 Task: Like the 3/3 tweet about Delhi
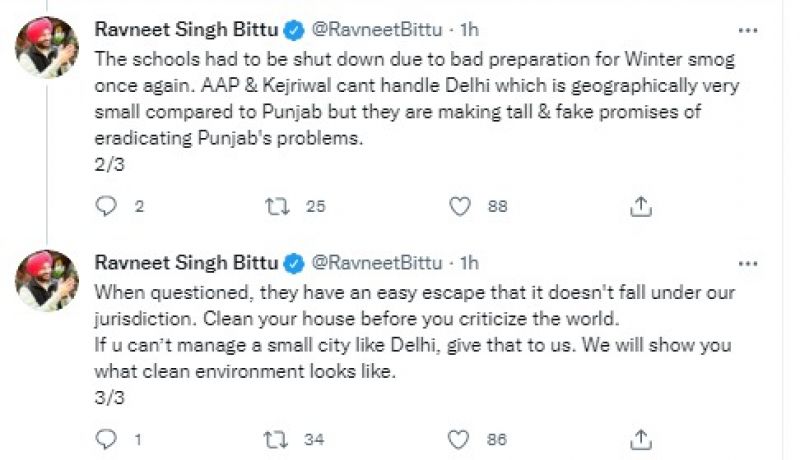[x=460, y=438]
